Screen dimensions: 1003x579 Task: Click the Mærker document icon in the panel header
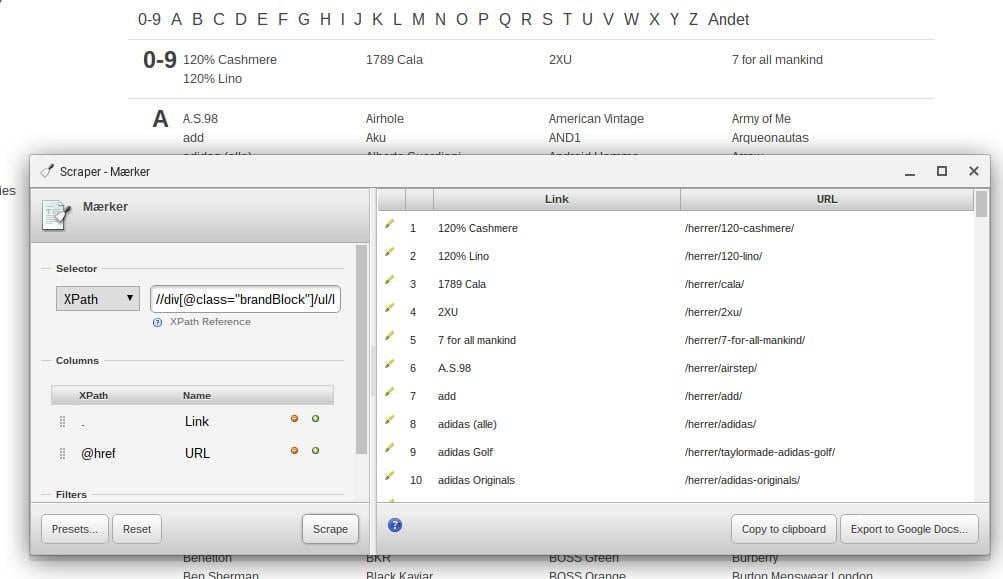[x=56, y=214]
